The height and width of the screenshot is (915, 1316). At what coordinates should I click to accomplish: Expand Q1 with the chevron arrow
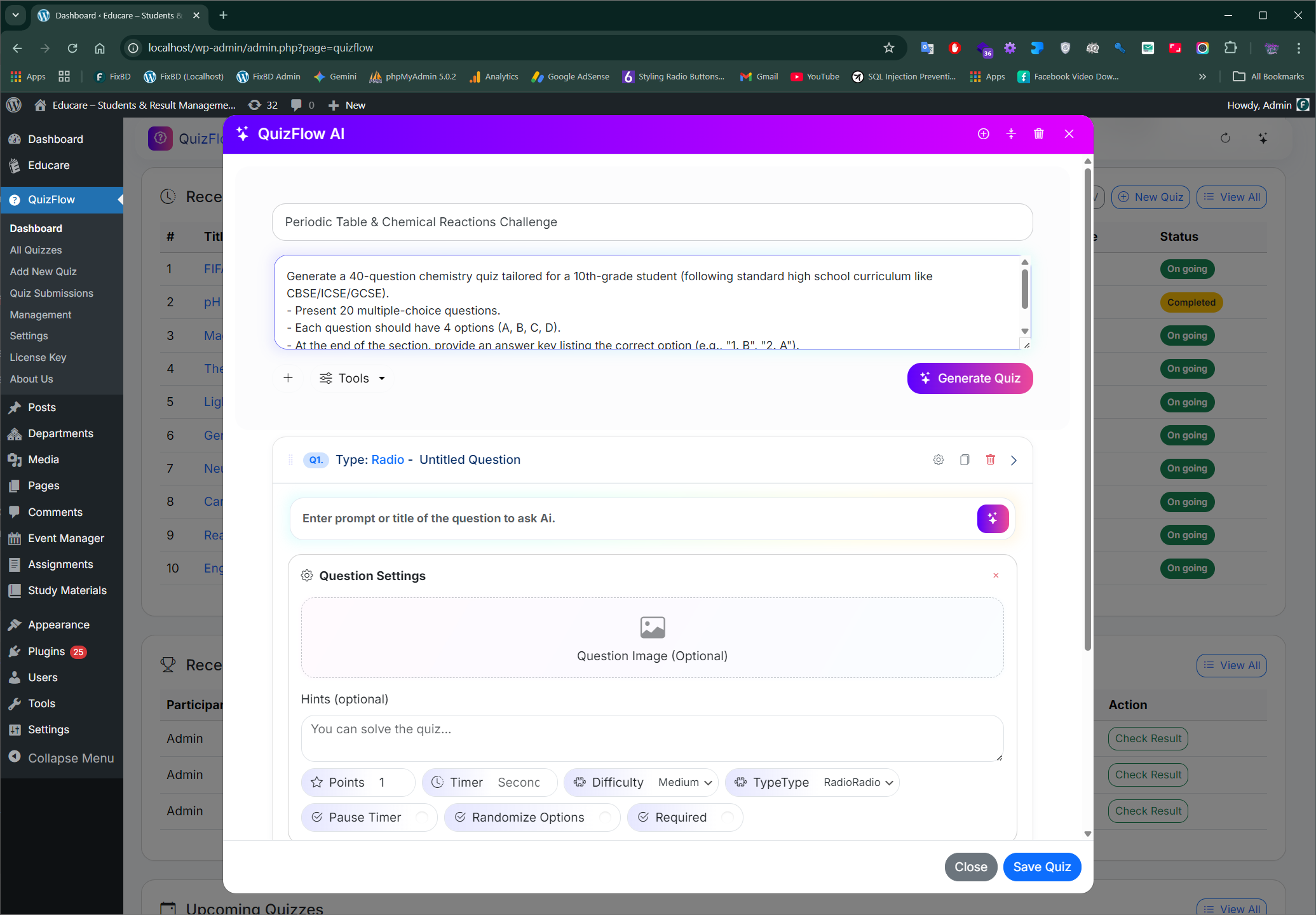[1014, 461]
